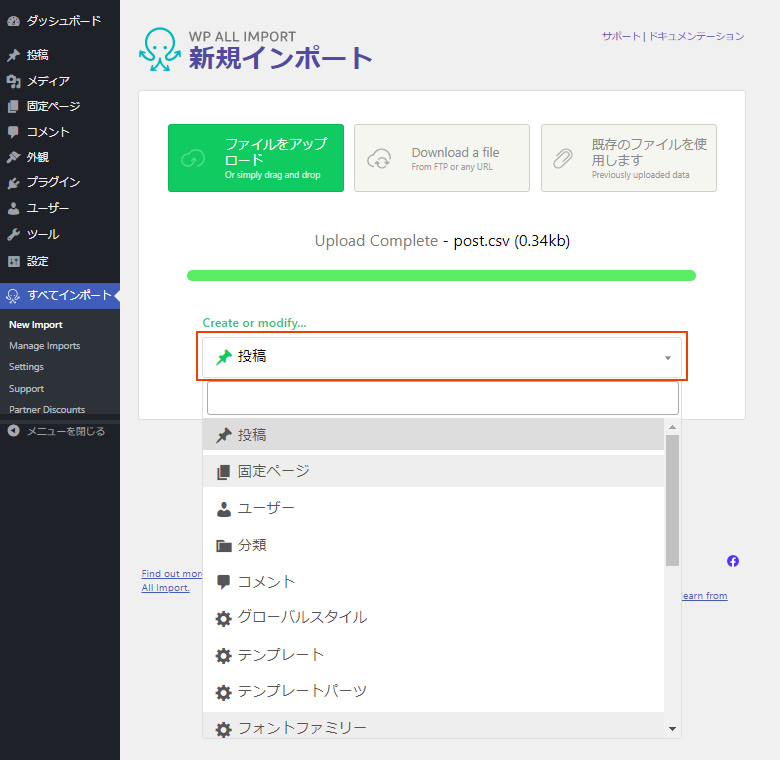
Task: Select 固定ページ from the dropdown list
Action: (273, 471)
